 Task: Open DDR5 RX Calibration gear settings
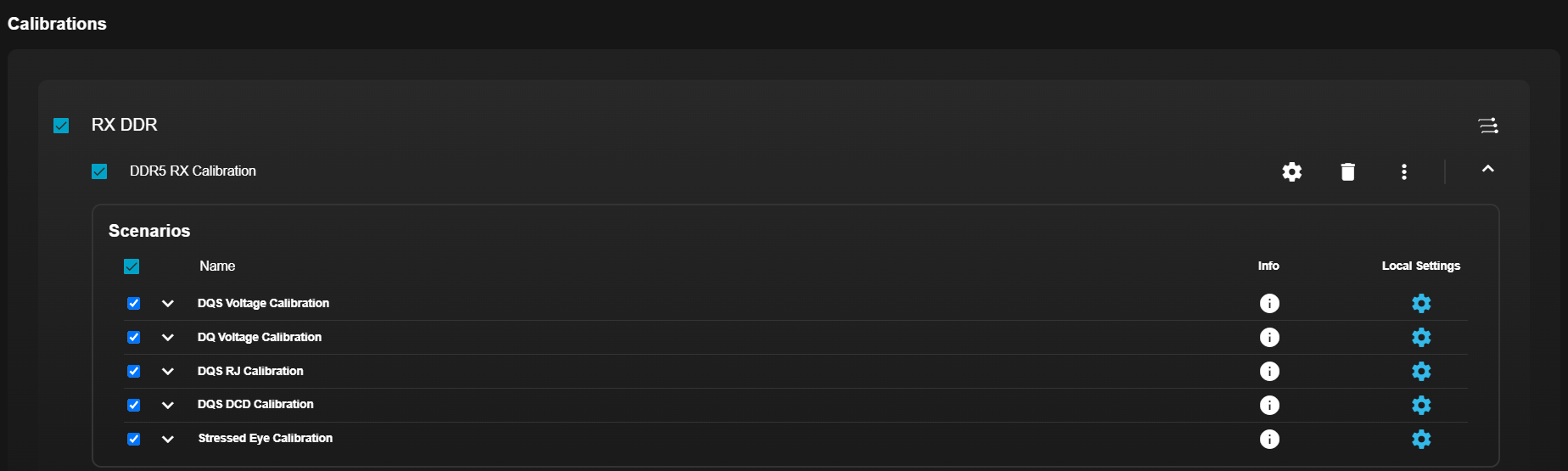coord(1291,171)
